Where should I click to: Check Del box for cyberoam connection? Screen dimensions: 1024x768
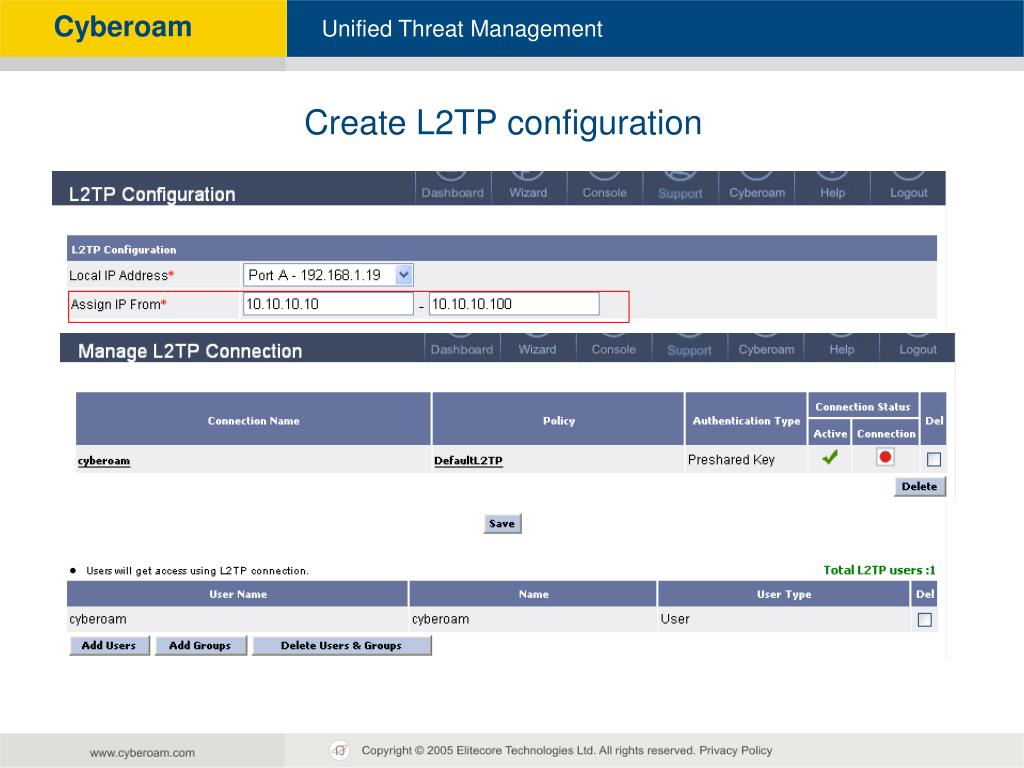(x=934, y=459)
